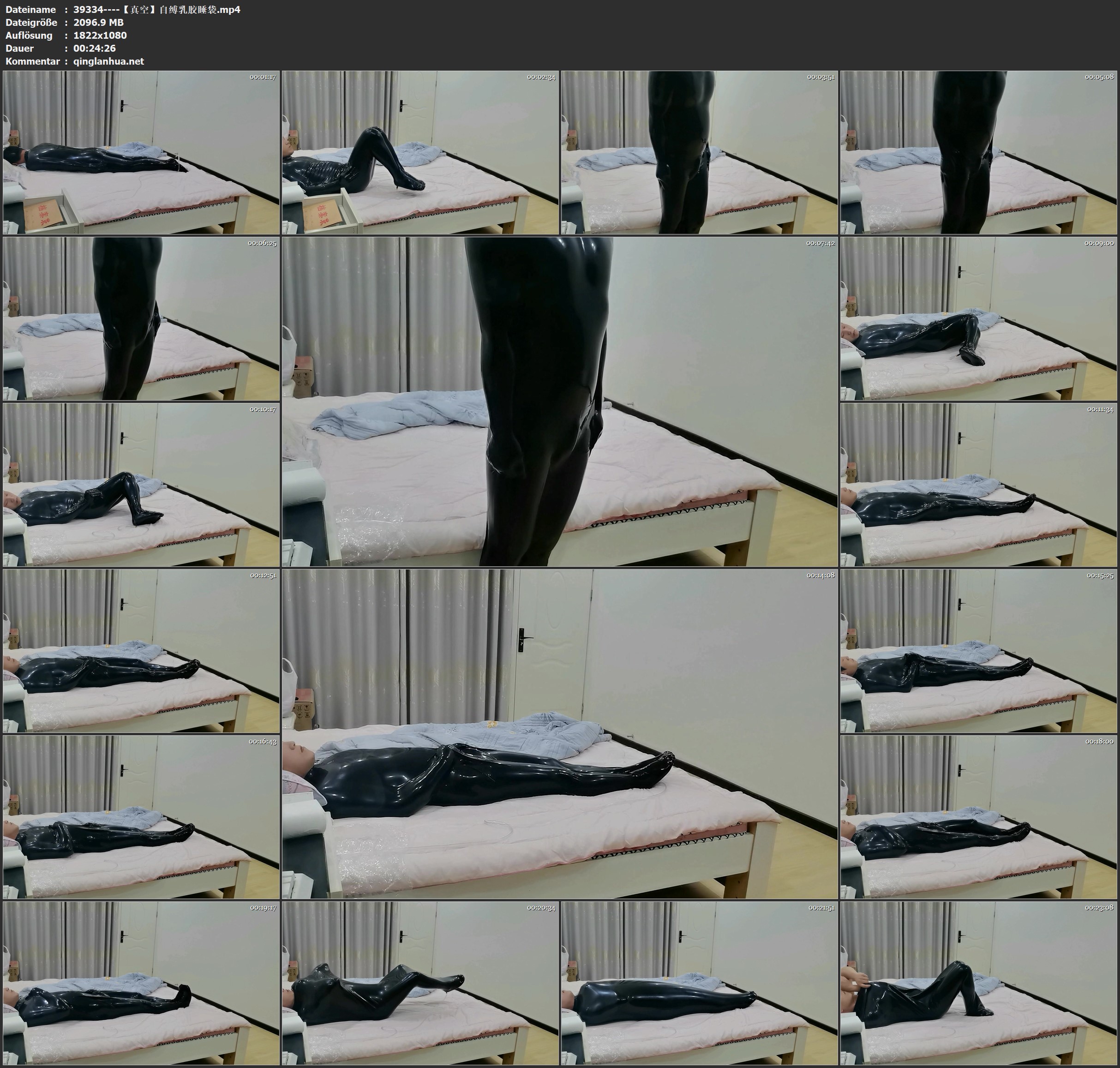This screenshot has width=1120, height=1068.
Task: Open the thumbnail at 00:11:34
Action: (x=978, y=485)
